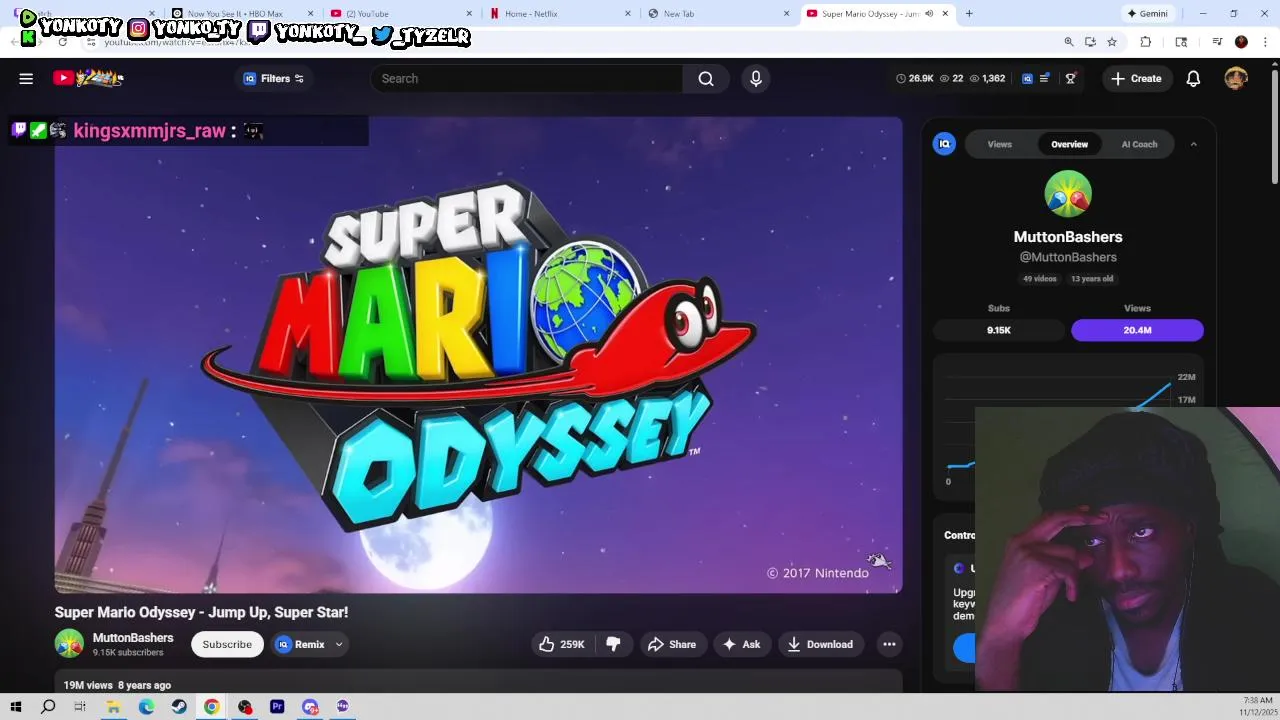Open a new browser tab
Viewport: 1280px width, 720px height.
click(x=969, y=14)
